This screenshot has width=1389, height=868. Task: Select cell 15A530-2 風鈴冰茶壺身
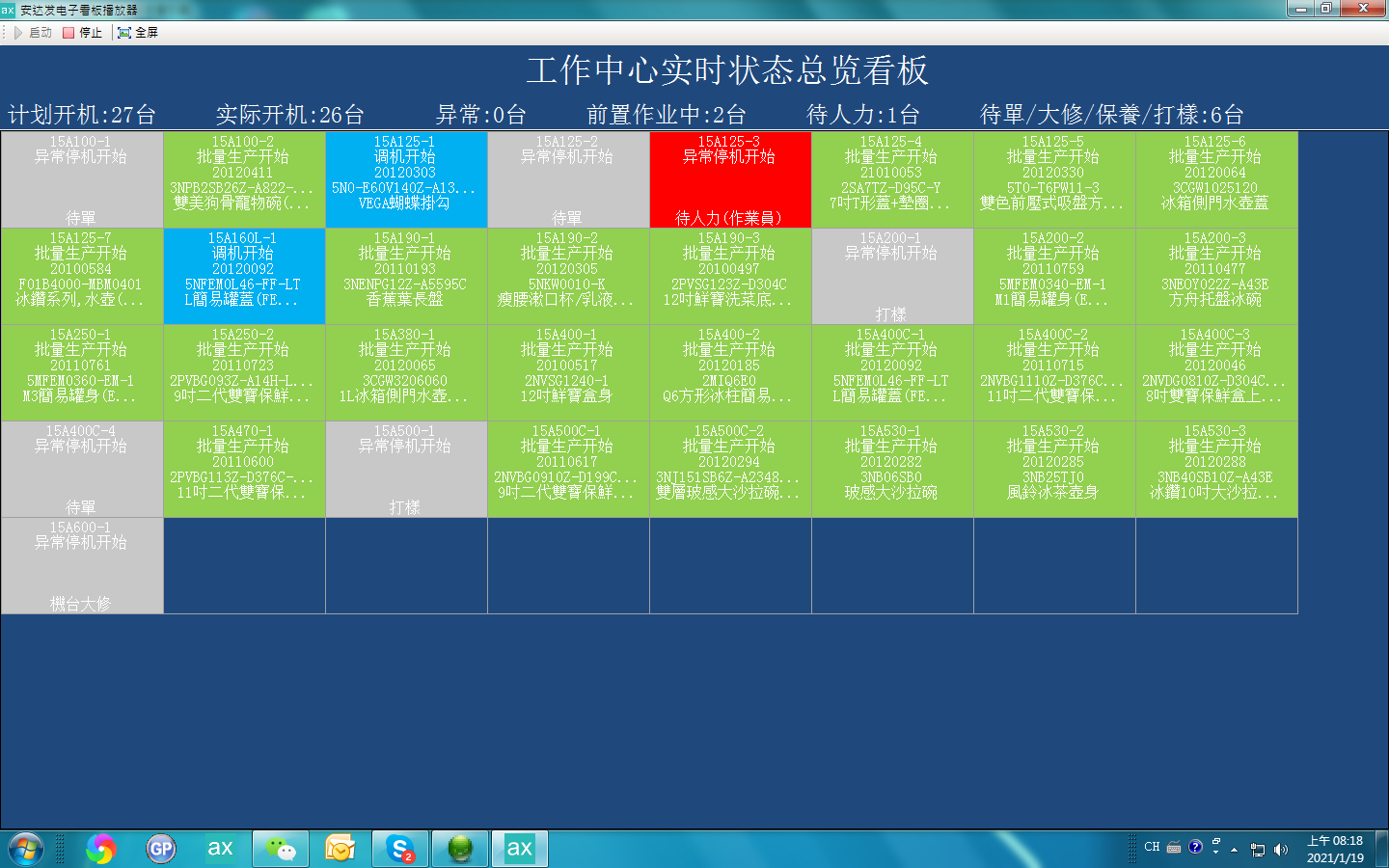pos(1054,469)
